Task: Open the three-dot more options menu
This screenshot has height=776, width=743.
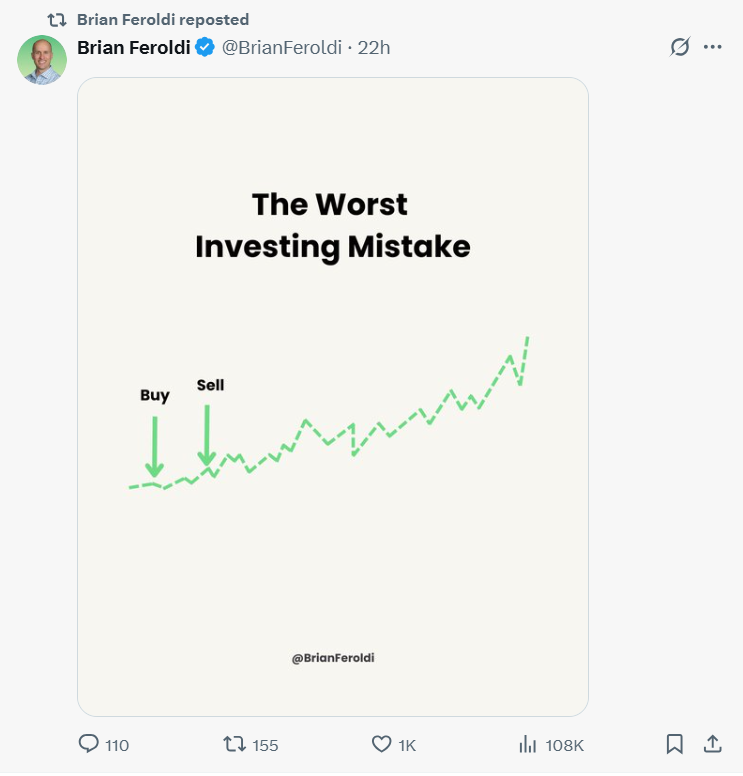Action: click(713, 48)
